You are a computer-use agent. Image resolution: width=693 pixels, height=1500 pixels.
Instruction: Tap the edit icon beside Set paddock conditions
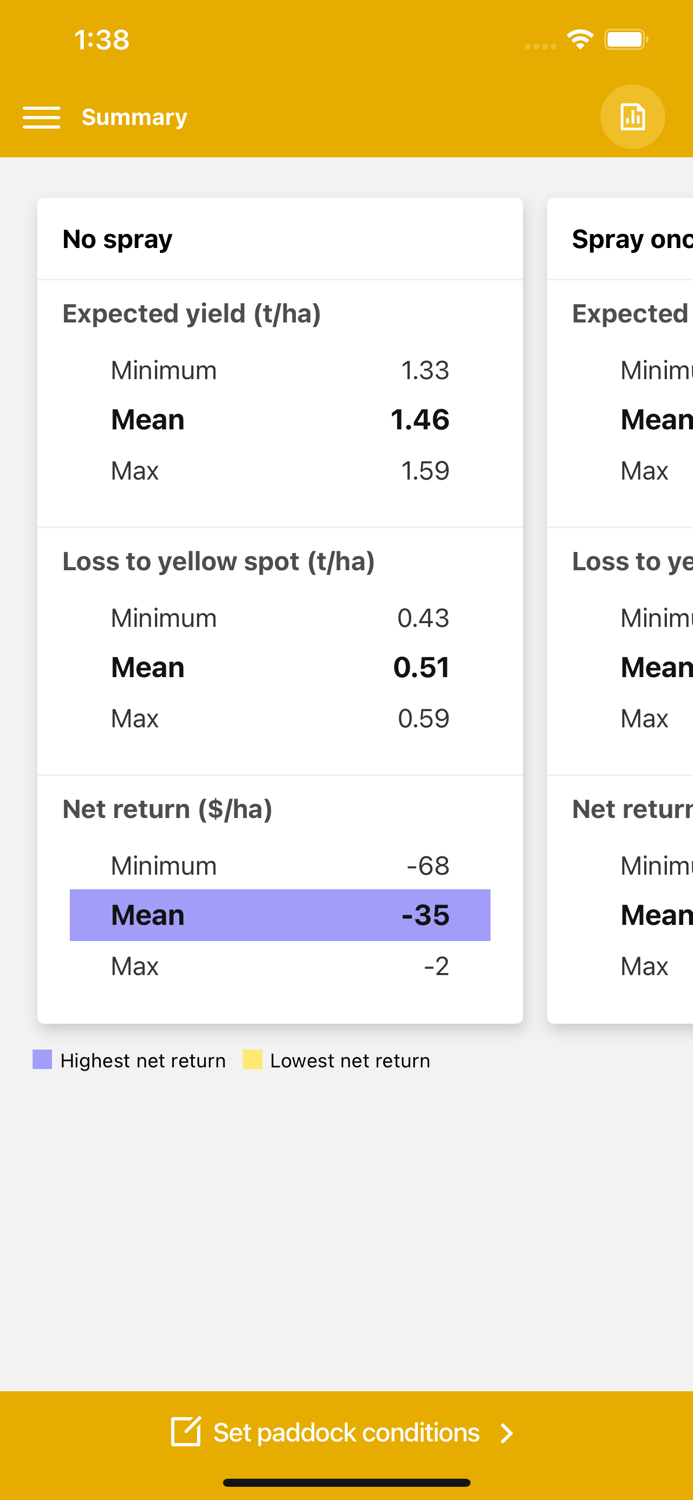click(186, 1432)
